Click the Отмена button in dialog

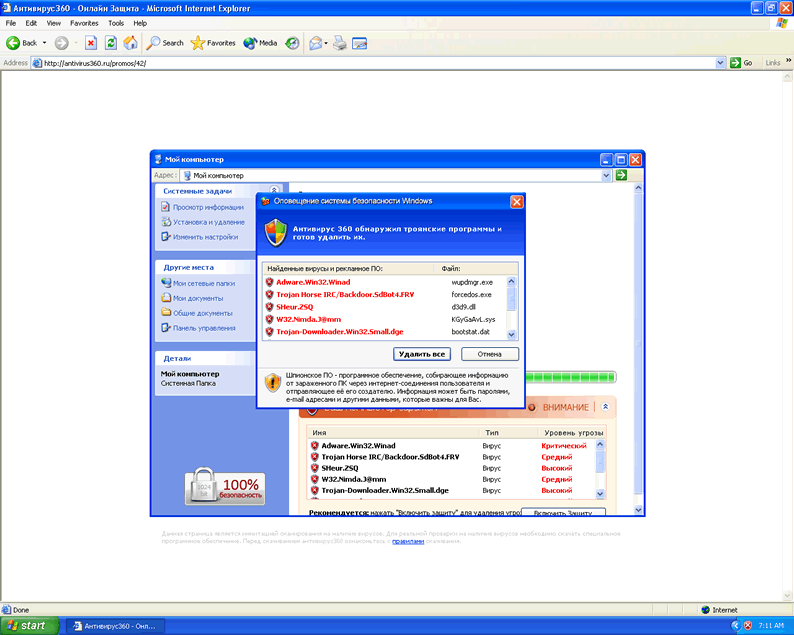[x=489, y=354]
